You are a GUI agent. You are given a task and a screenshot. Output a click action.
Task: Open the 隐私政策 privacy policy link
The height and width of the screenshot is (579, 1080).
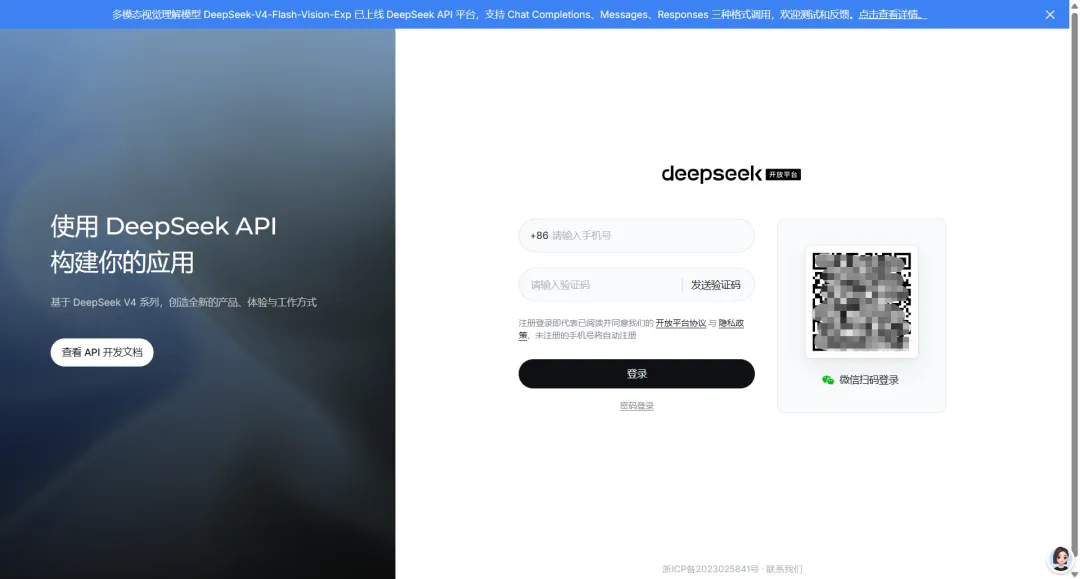click(x=731, y=324)
